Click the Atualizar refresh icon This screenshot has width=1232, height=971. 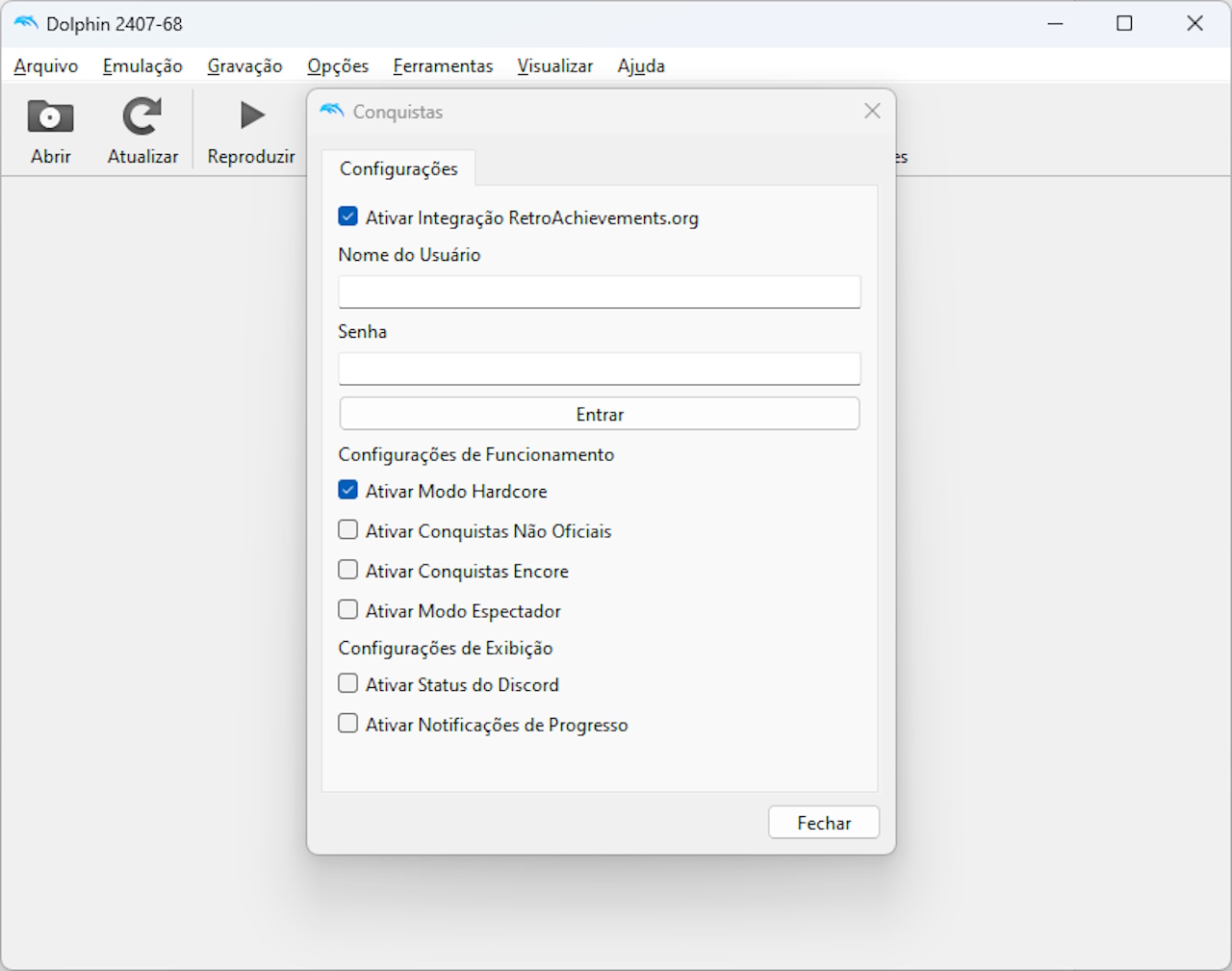point(142,117)
